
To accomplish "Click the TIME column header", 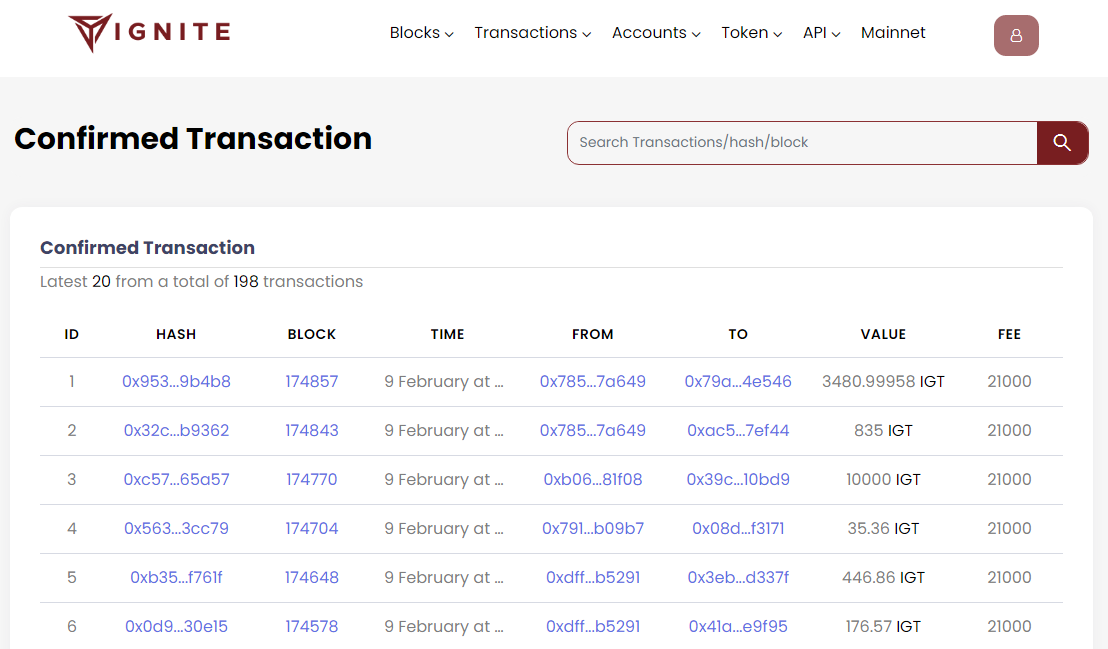I will coord(447,334).
